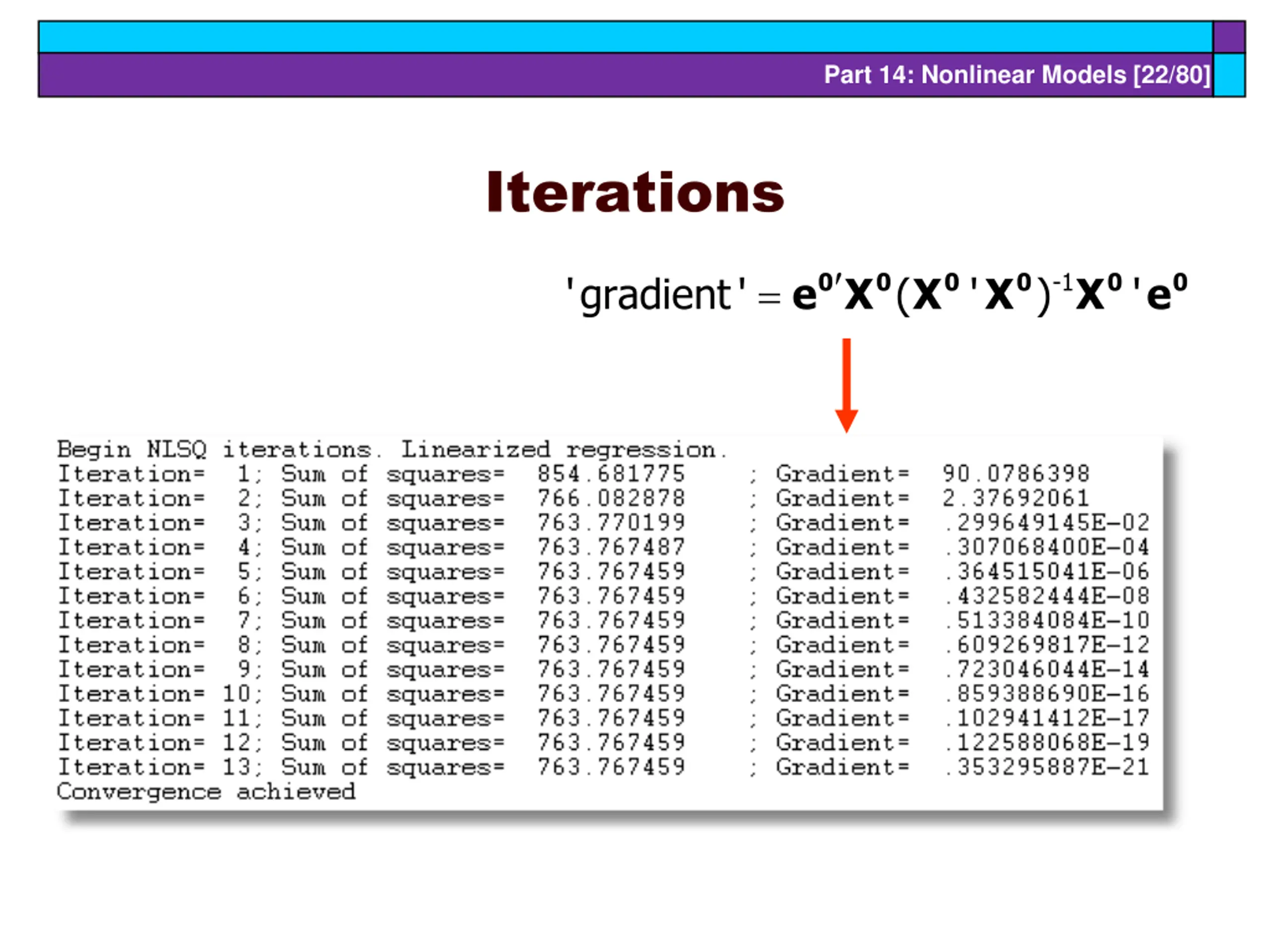This screenshot has height=952, width=1270.
Task: Click the 'Part 14: Nonlinear Models [22/80]' header text
Action: pos(1017,75)
